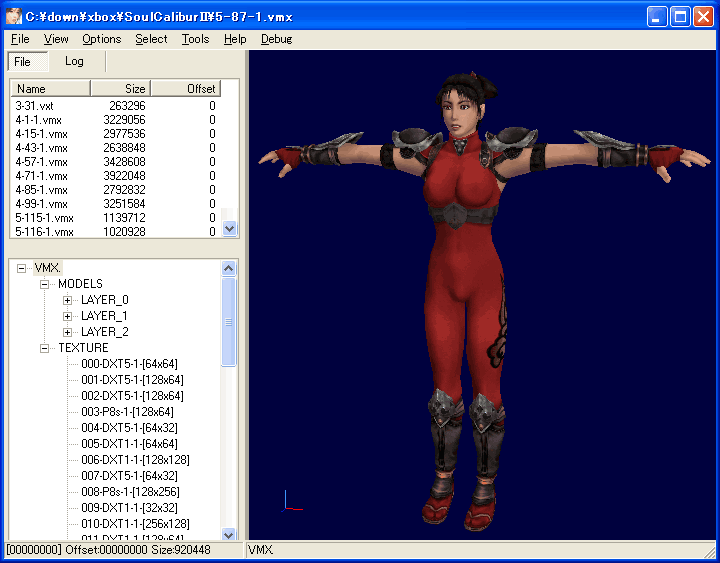Screen dimensions: 720x563
Task: Sort file list by Name column
Action: point(51,88)
